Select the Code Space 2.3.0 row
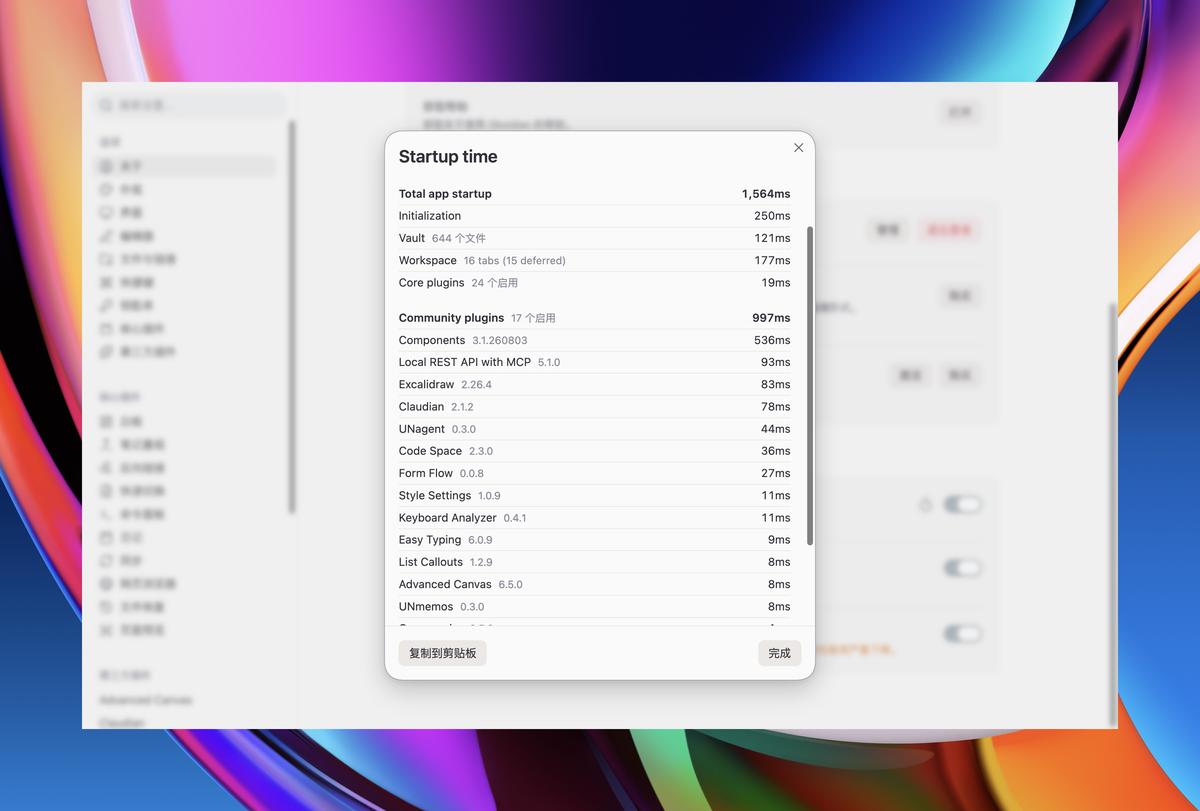Viewport: 1200px width, 811px height. (x=594, y=451)
